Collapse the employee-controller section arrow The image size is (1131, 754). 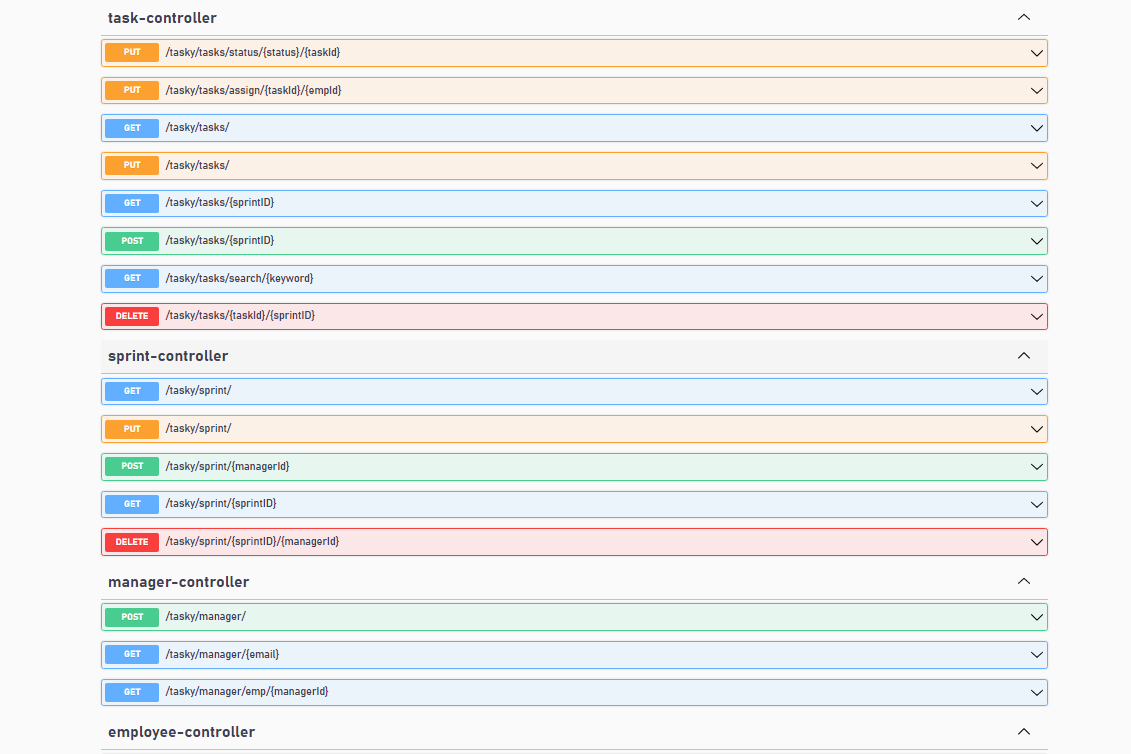[1023, 732]
